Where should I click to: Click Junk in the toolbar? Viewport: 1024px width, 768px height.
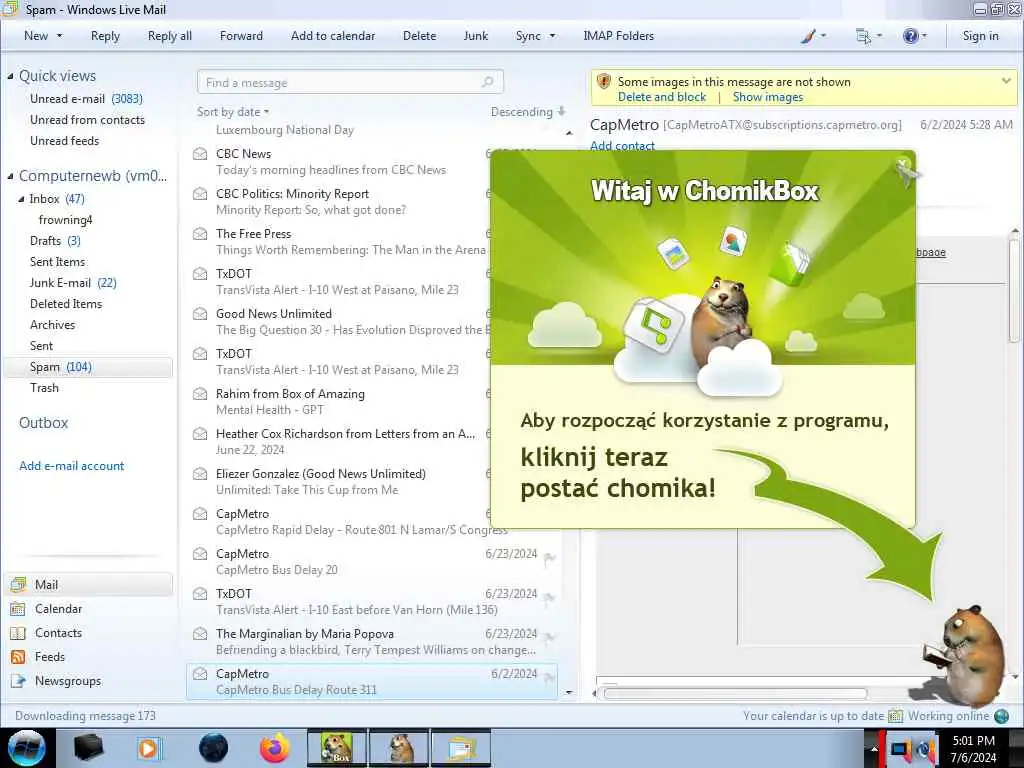click(476, 36)
